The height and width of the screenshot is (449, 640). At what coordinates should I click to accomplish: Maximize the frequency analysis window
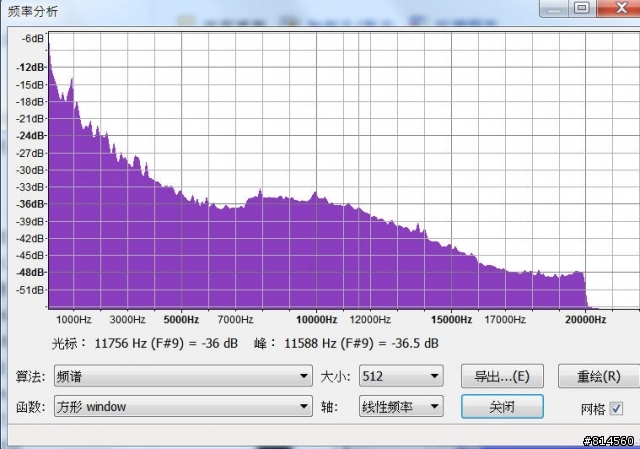pos(582,7)
